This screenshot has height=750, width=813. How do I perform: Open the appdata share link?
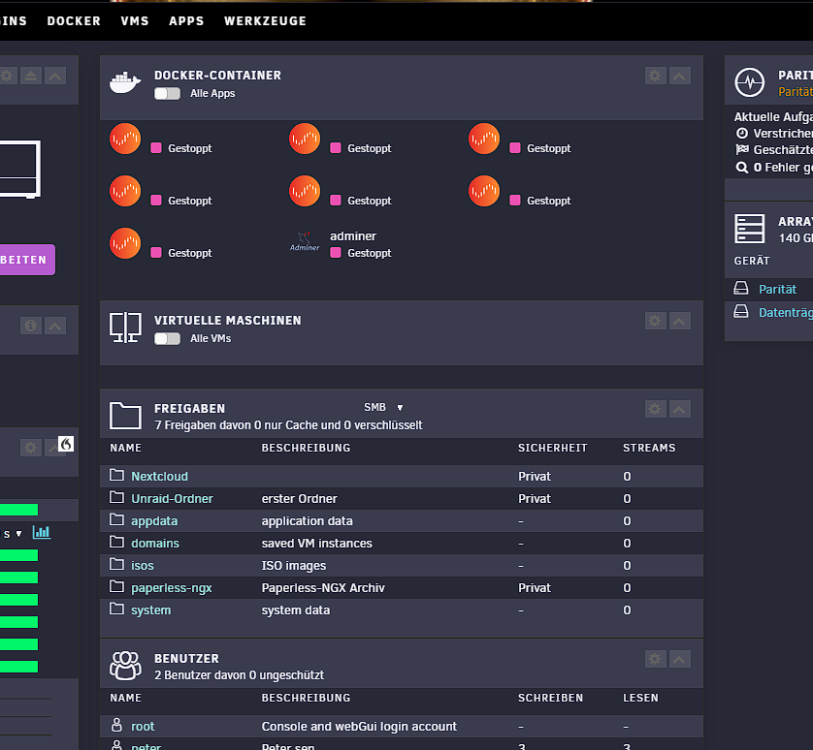[x=155, y=521]
